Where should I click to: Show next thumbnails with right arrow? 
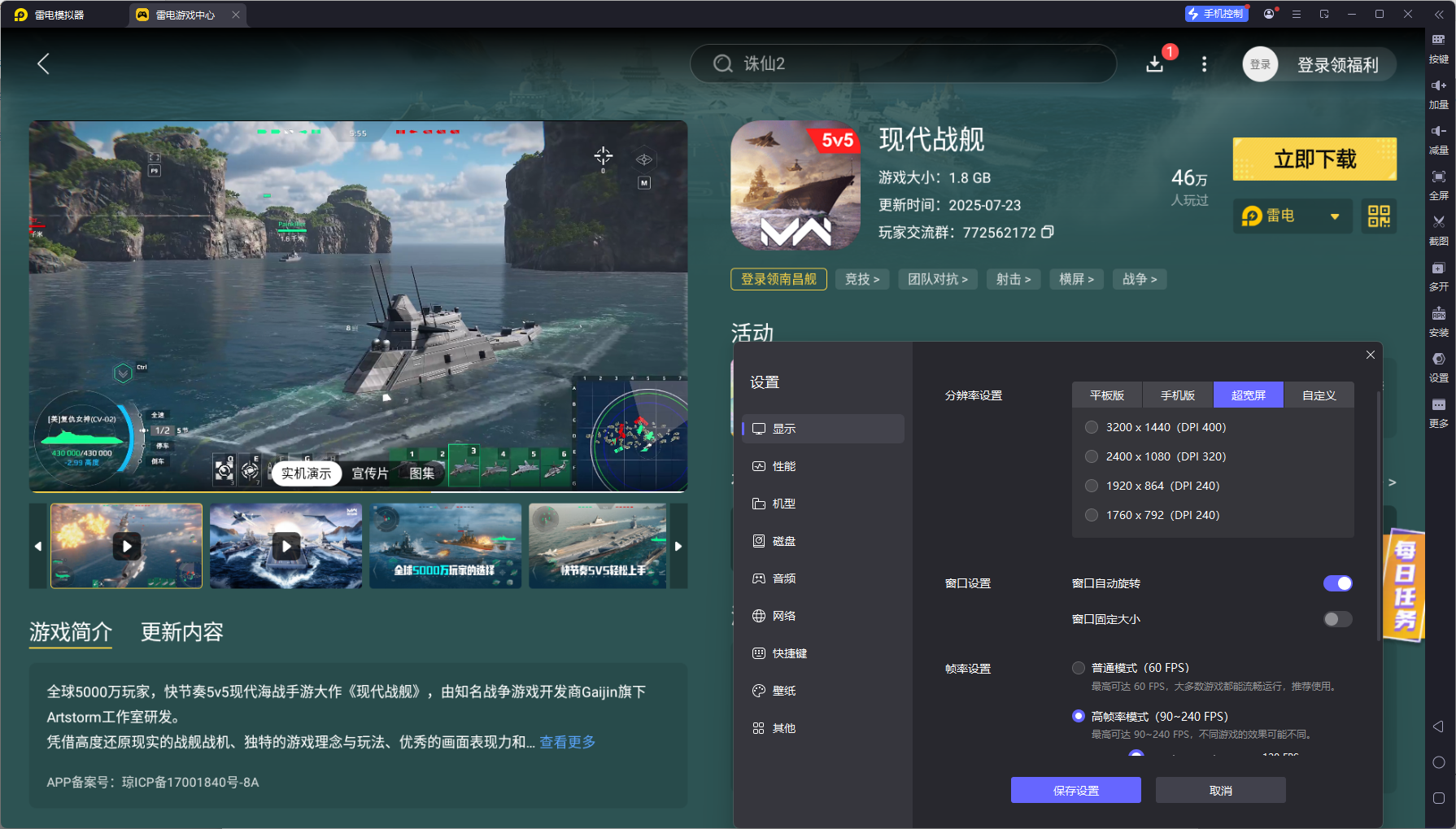678,546
